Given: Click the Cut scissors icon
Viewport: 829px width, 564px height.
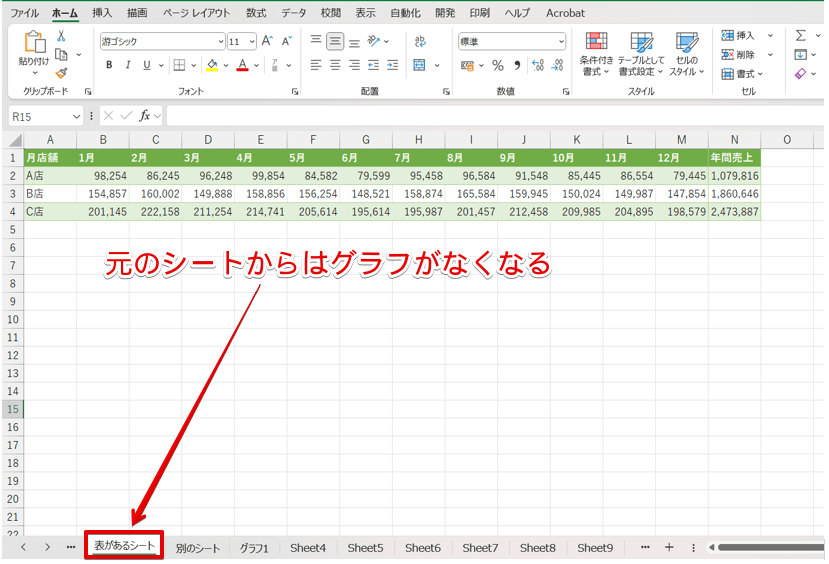Looking at the screenshot, I should point(61,36).
